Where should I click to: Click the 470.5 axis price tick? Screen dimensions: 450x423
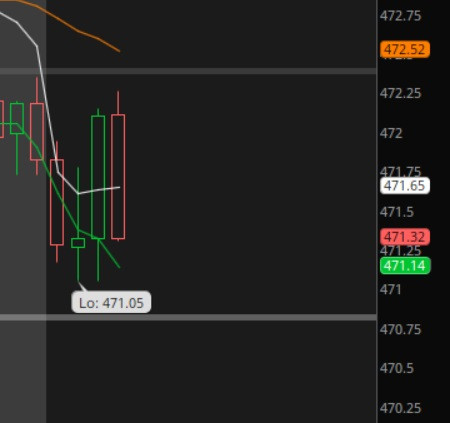[x=397, y=368]
